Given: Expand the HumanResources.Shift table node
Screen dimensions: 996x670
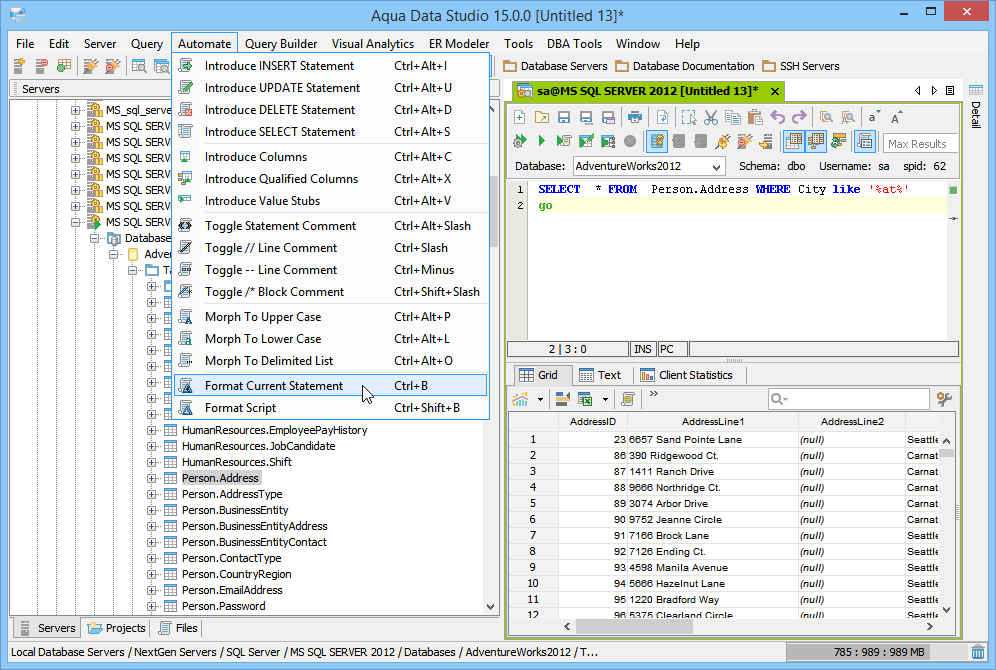Looking at the screenshot, I should coord(151,462).
